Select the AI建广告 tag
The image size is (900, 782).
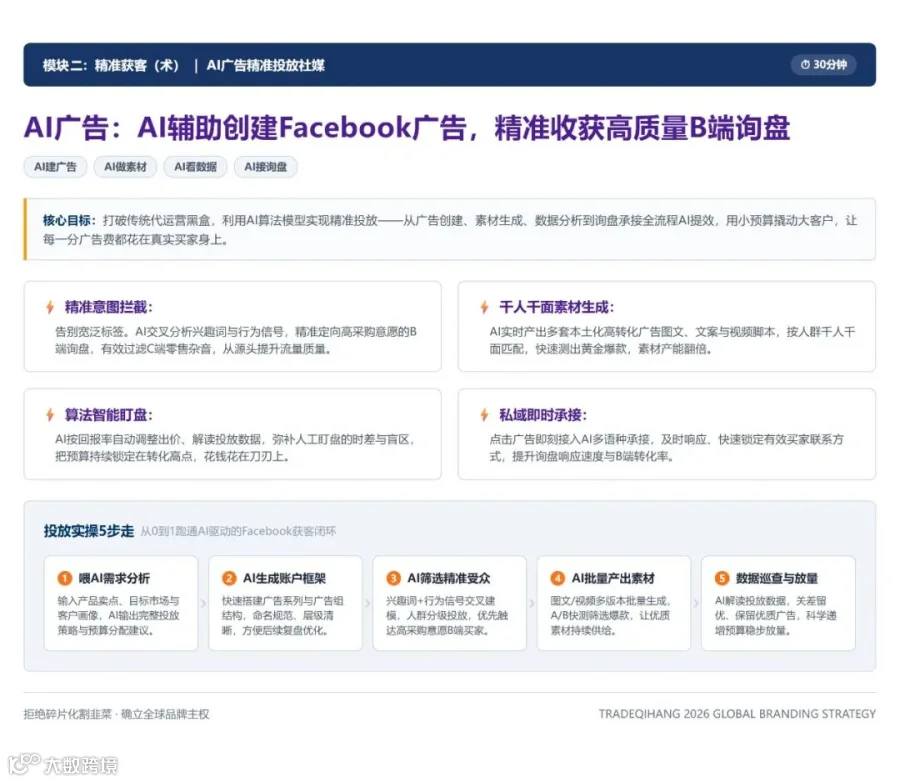coord(55,167)
